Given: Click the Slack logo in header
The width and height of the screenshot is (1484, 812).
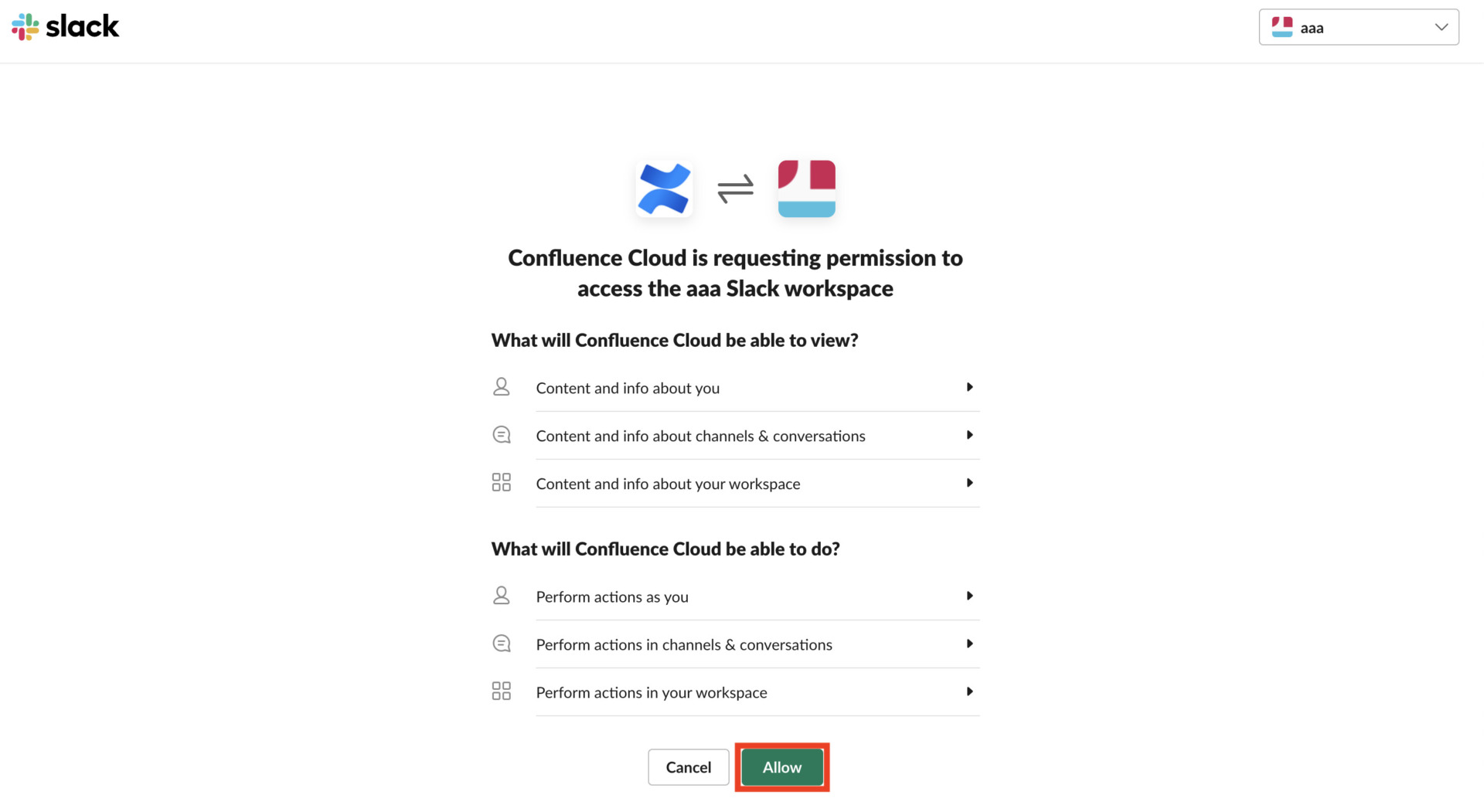Looking at the screenshot, I should tap(66, 27).
